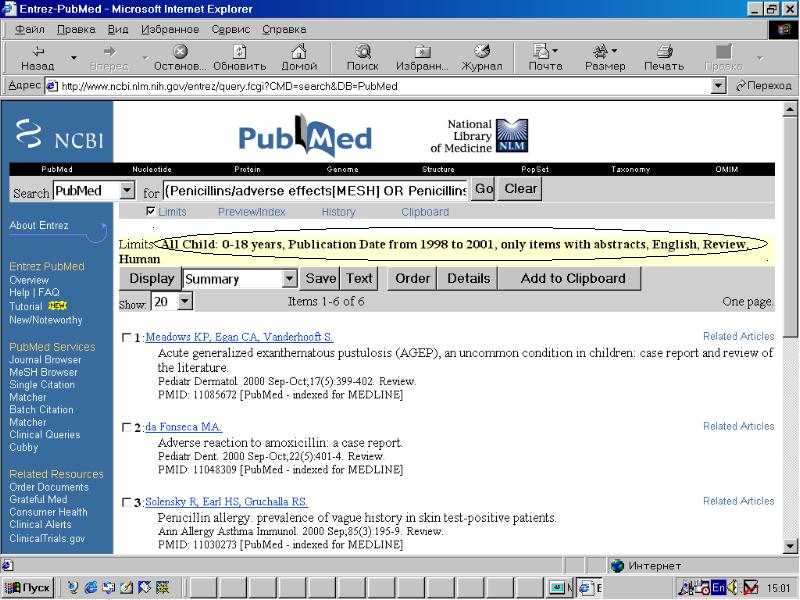800x600 pixels.
Task: Open the Size (Размер) dropdown arrow
Action: click(614, 51)
